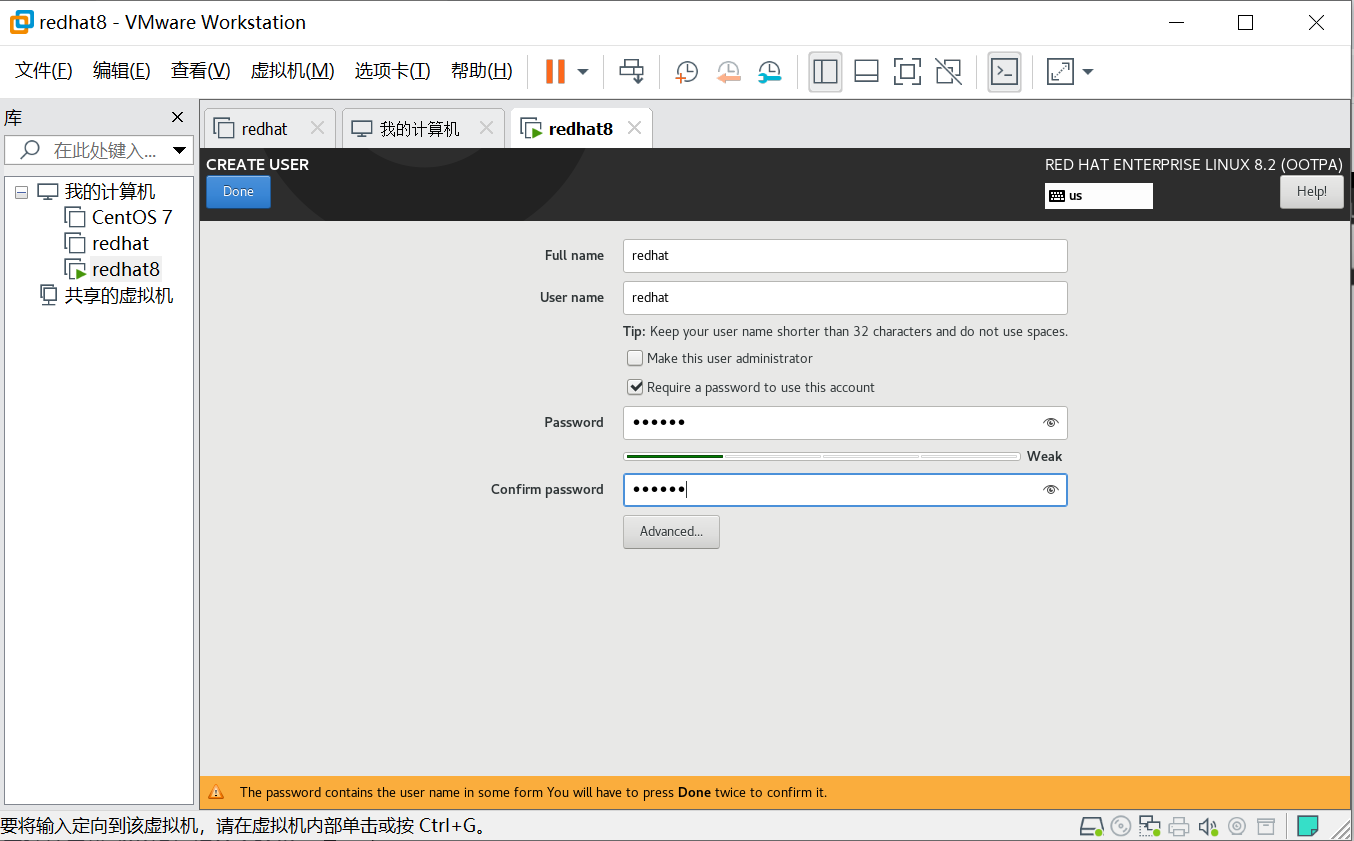
Task: Click the User name input field
Action: [845, 298]
